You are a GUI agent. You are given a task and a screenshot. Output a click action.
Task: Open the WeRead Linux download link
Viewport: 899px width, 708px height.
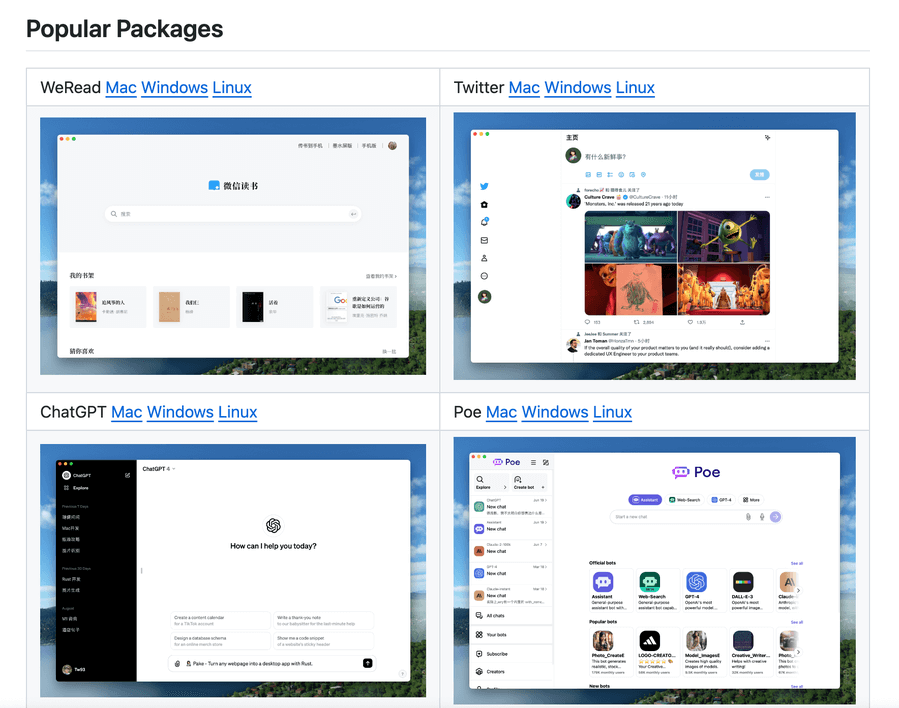pyautogui.click(x=232, y=87)
